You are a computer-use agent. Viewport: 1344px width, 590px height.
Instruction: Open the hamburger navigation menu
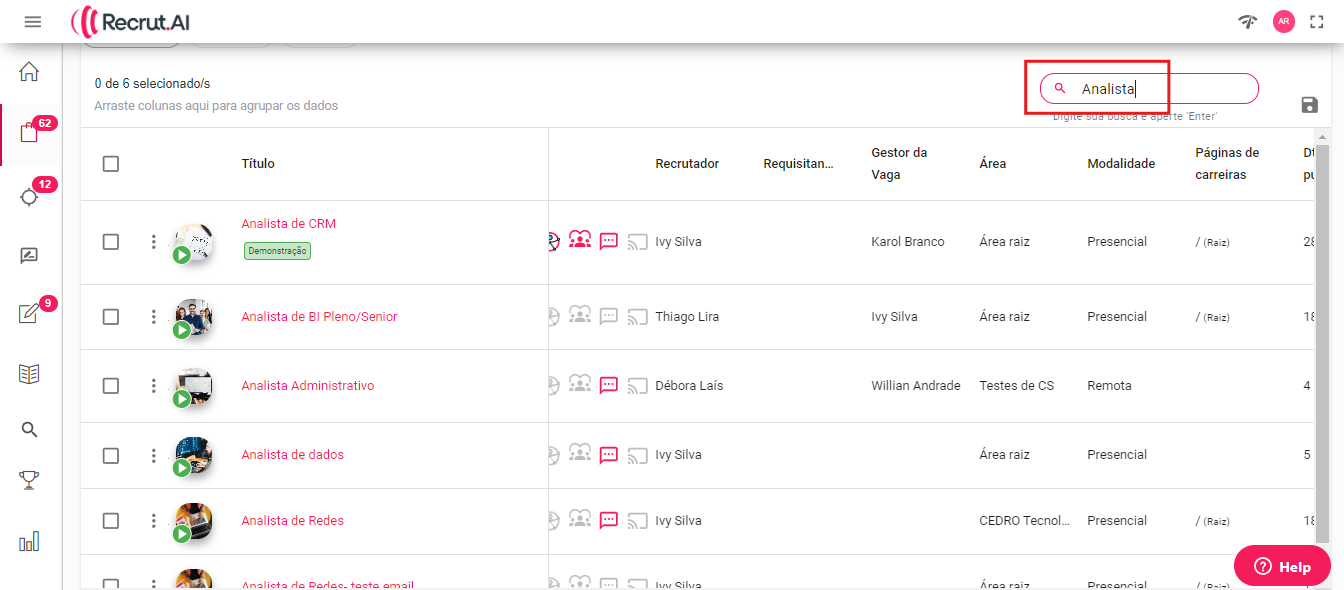coord(33,22)
